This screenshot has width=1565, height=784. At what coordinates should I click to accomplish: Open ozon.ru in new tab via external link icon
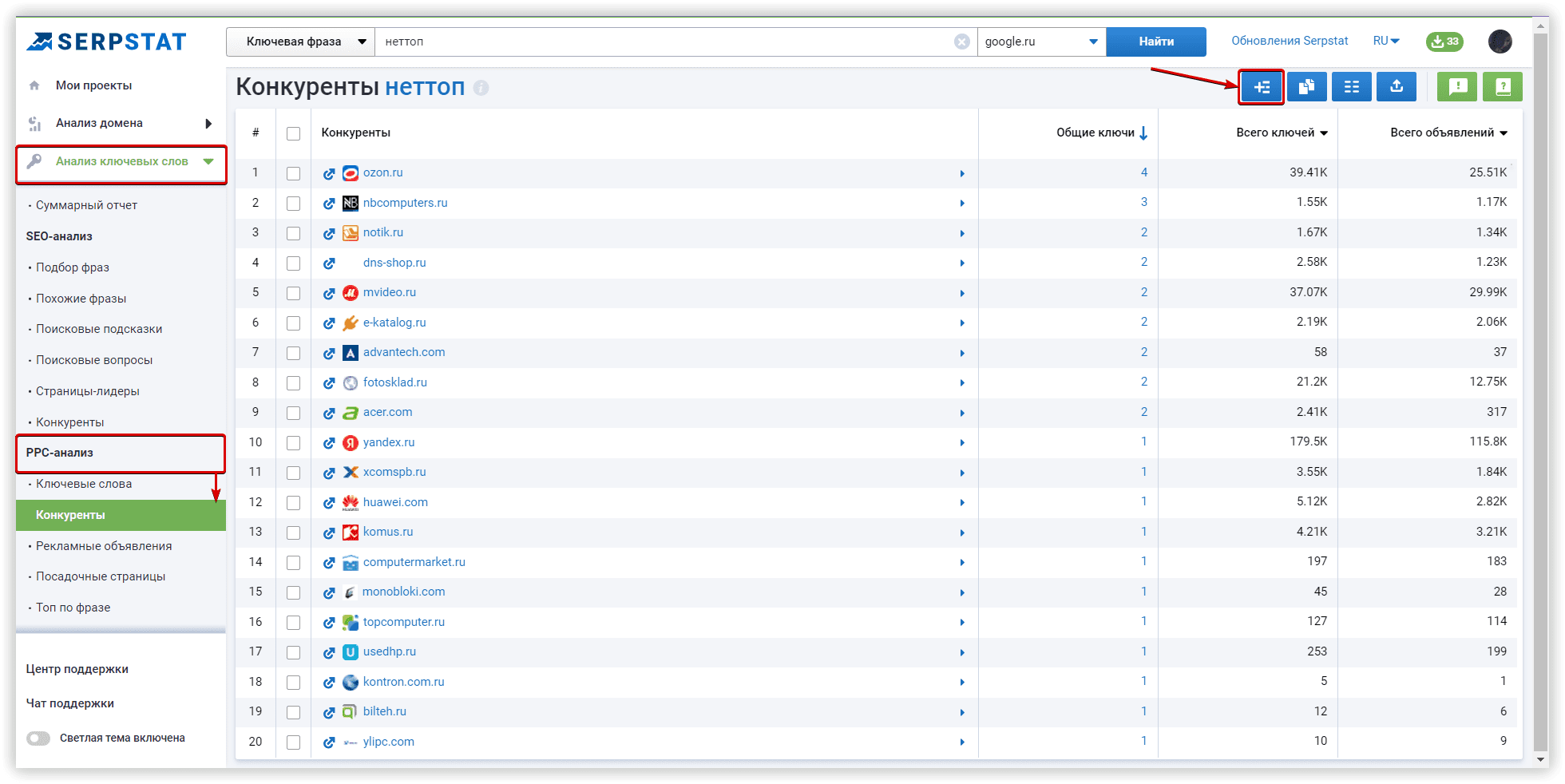coord(329,173)
